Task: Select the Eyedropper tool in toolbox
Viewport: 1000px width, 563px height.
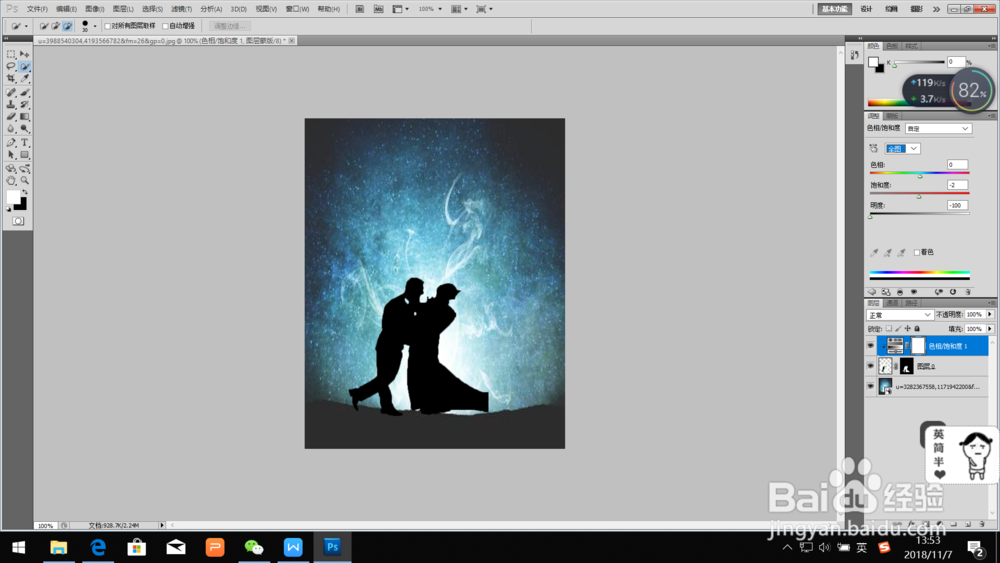Action: 24,78
